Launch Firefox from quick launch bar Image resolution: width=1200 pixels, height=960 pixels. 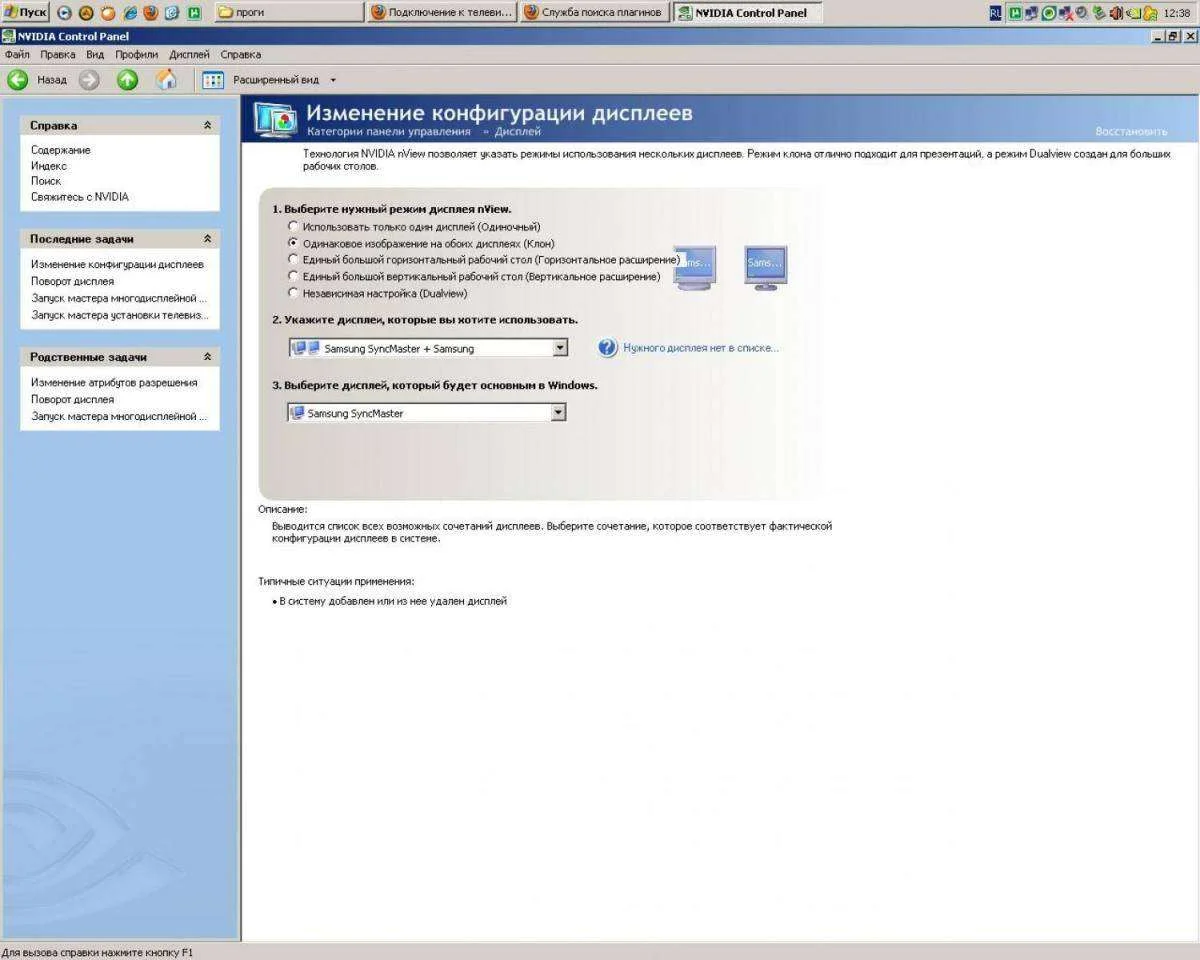pos(151,13)
